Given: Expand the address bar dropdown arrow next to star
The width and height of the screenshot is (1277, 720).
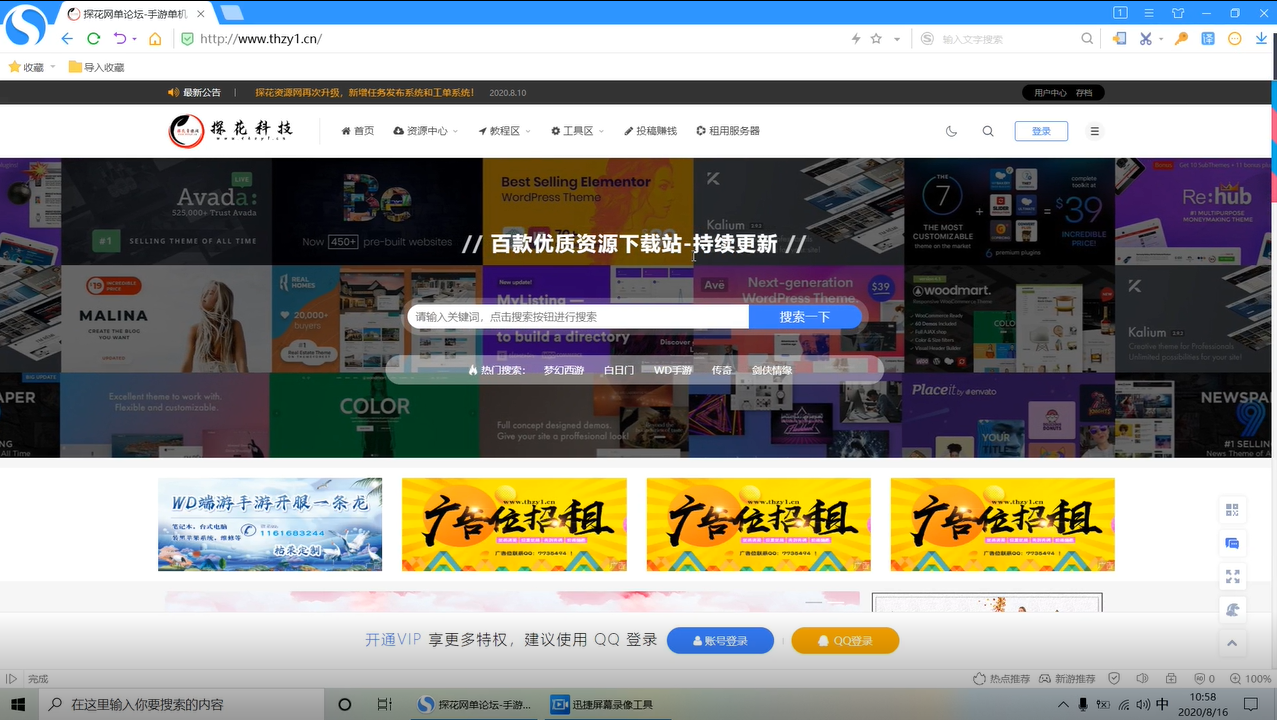Looking at the screenshot, I should click(897, 39).
